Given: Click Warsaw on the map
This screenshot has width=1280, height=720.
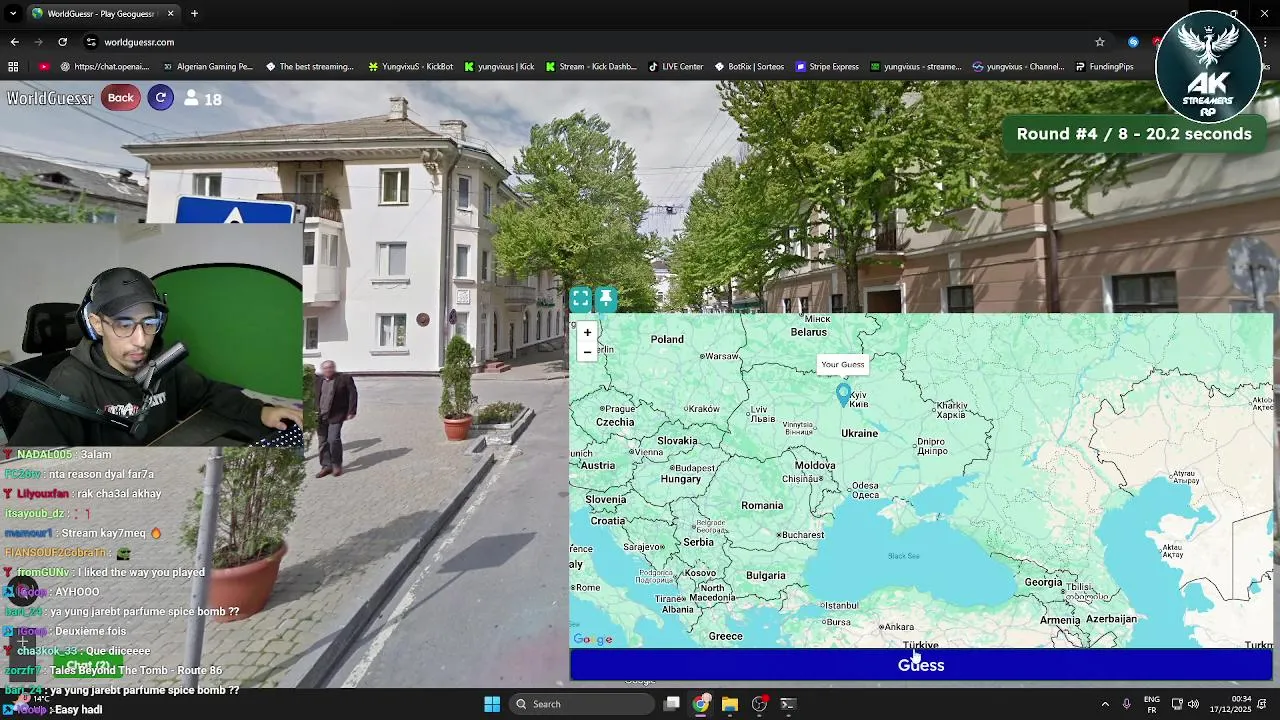Looking at the screenshot, I should point(720,356).
